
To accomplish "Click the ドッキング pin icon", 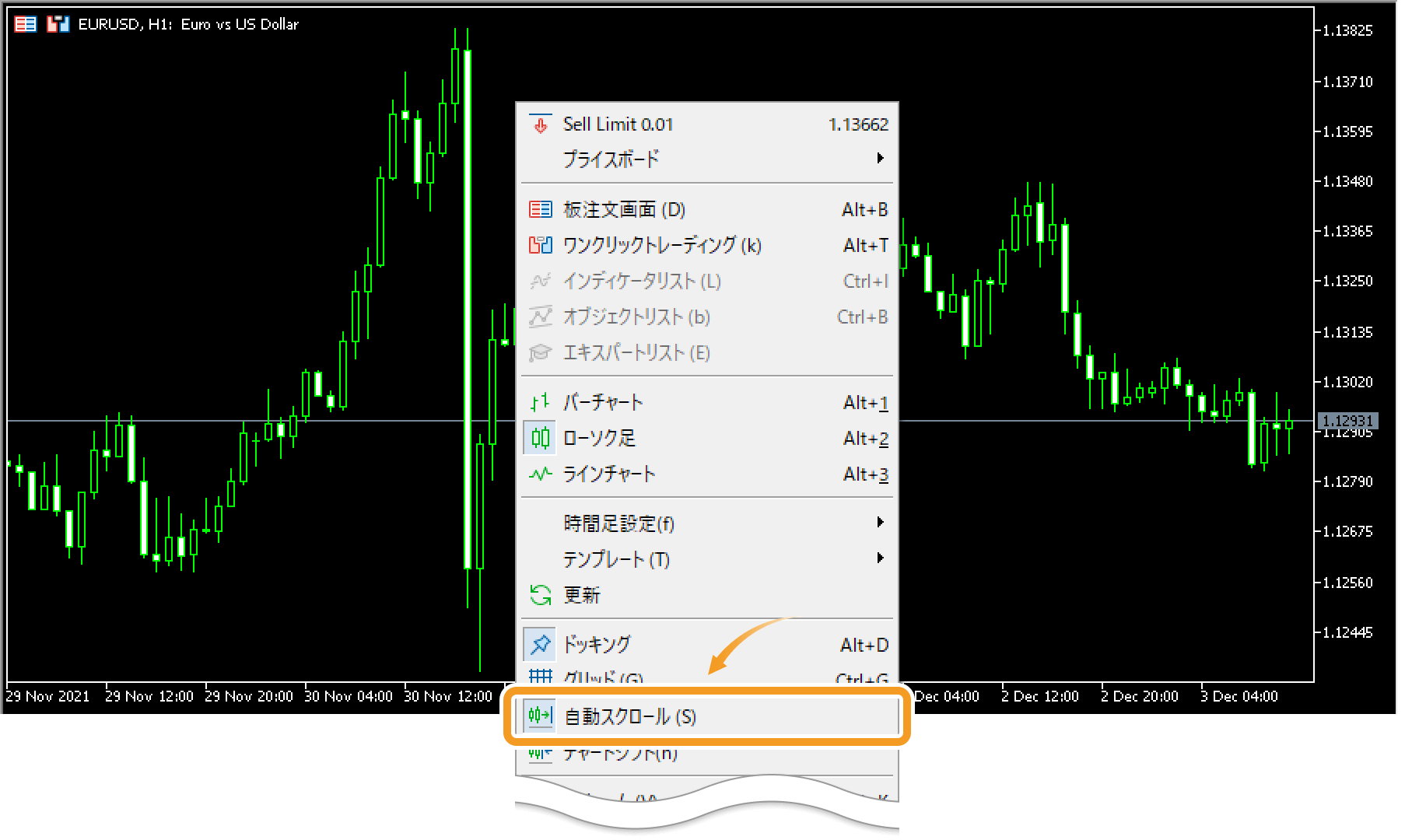I will pos(541,644).
